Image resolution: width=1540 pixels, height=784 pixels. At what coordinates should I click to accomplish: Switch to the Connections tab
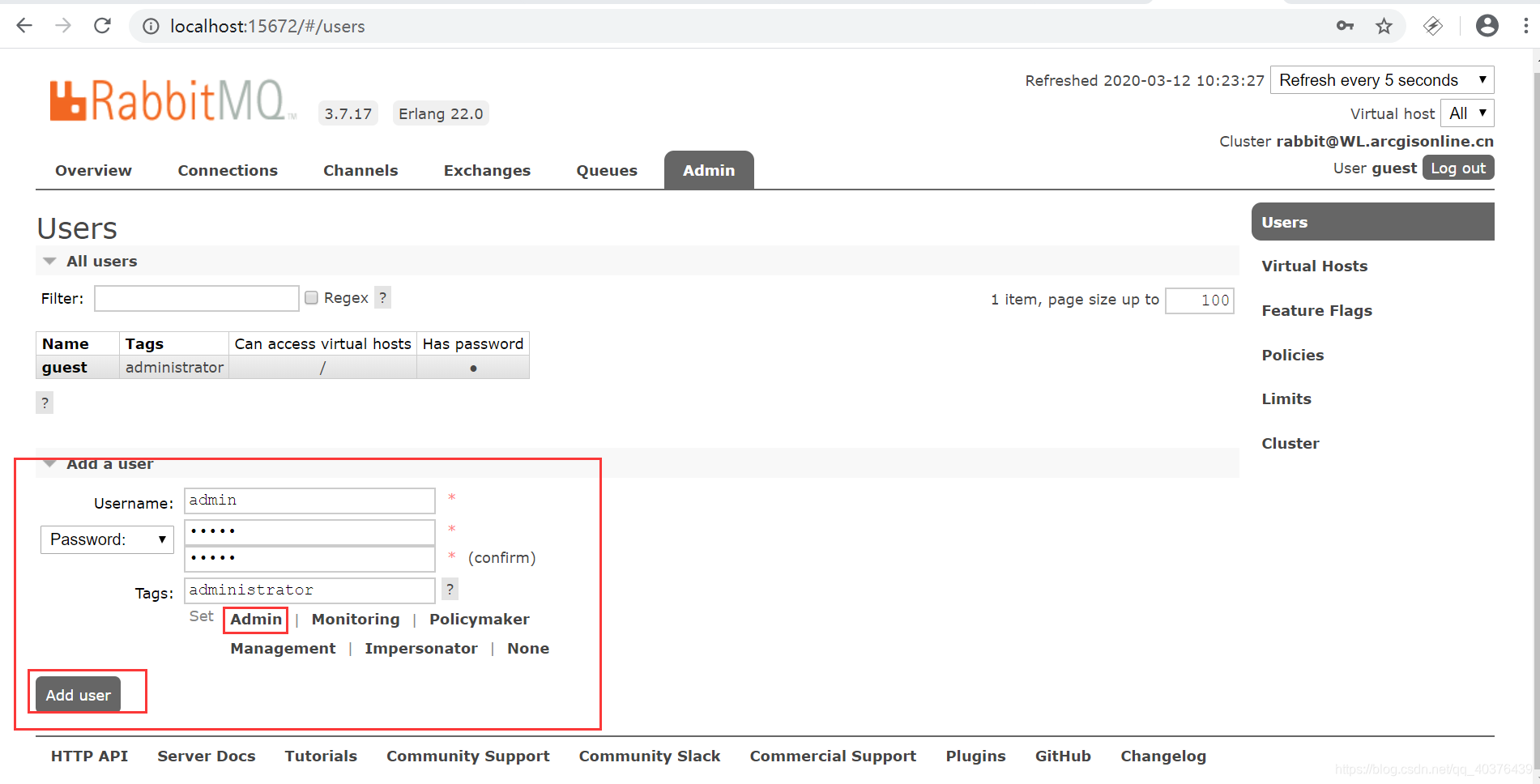pos(228,170)
